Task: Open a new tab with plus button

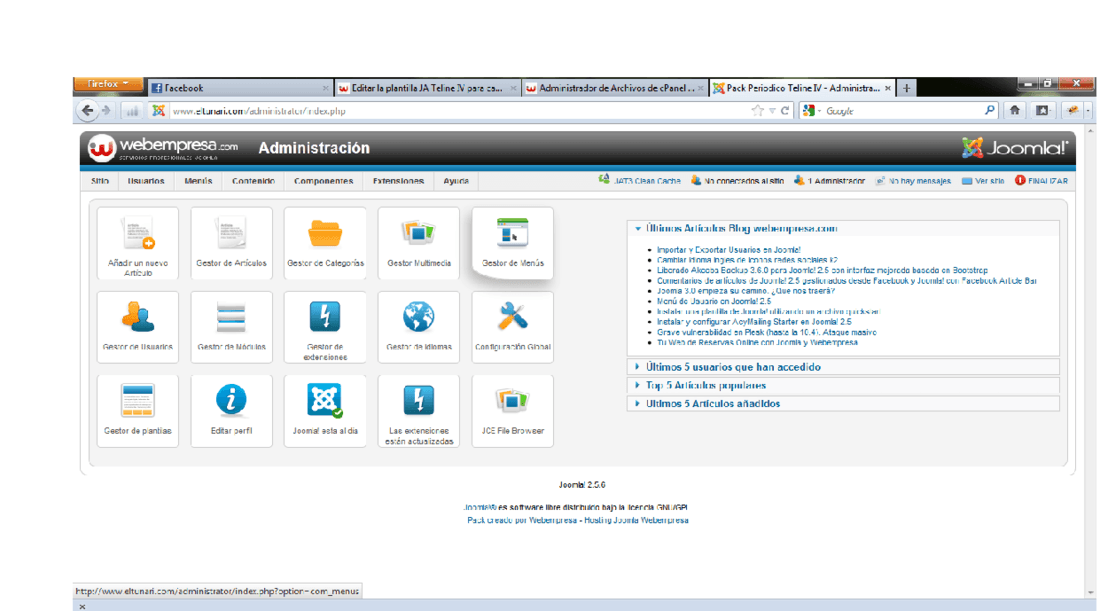Action: [x=906, y=88]
